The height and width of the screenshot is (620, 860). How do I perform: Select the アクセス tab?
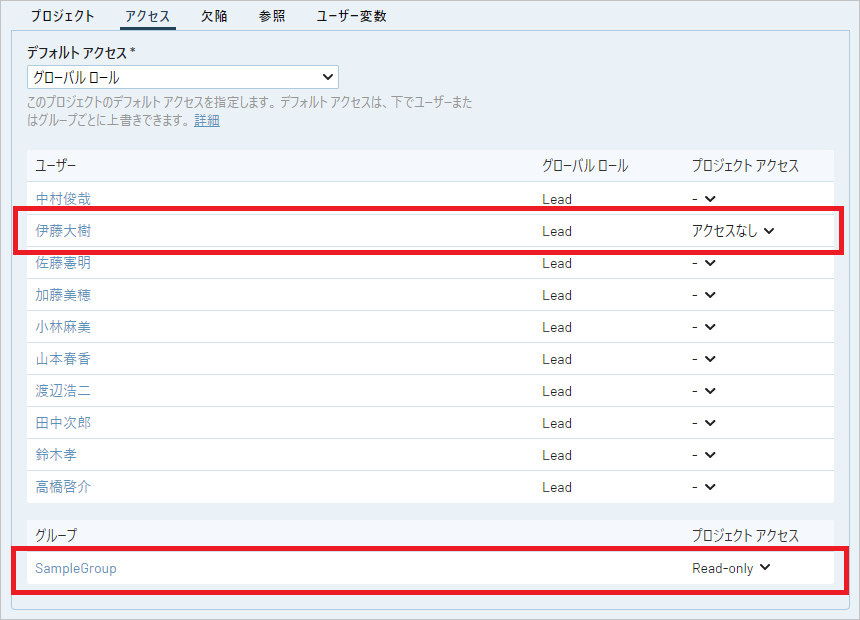click(147, 16)
